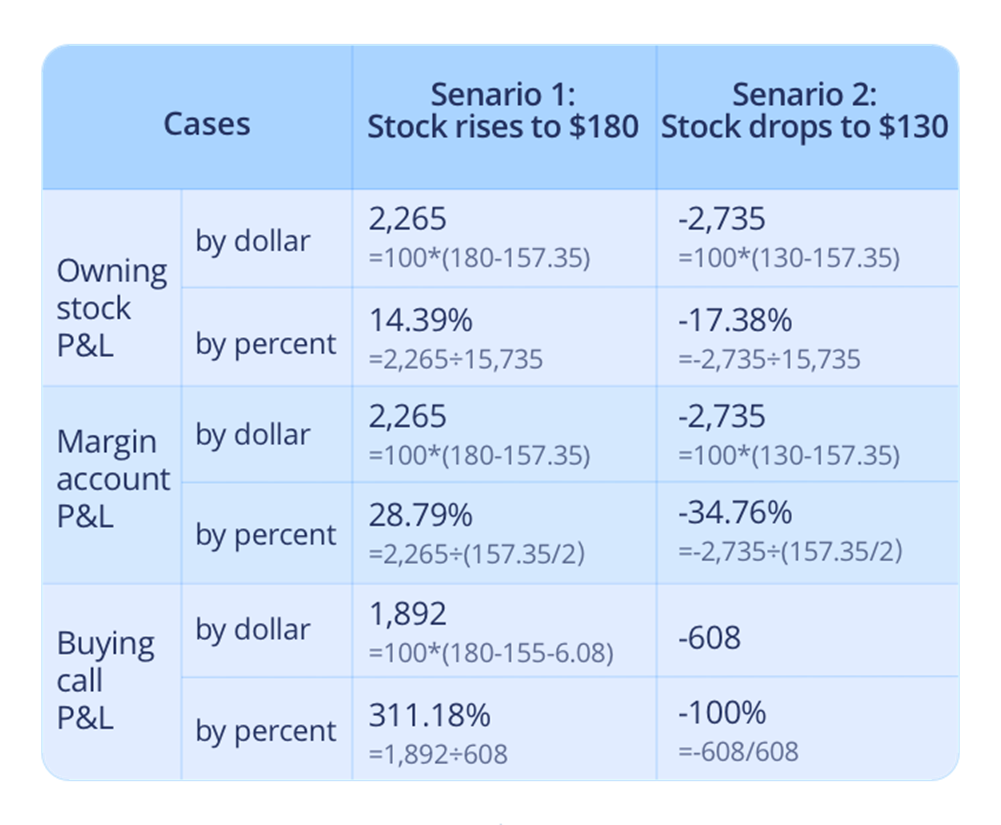Click the =-608/608 formula text

coord(738,750)
